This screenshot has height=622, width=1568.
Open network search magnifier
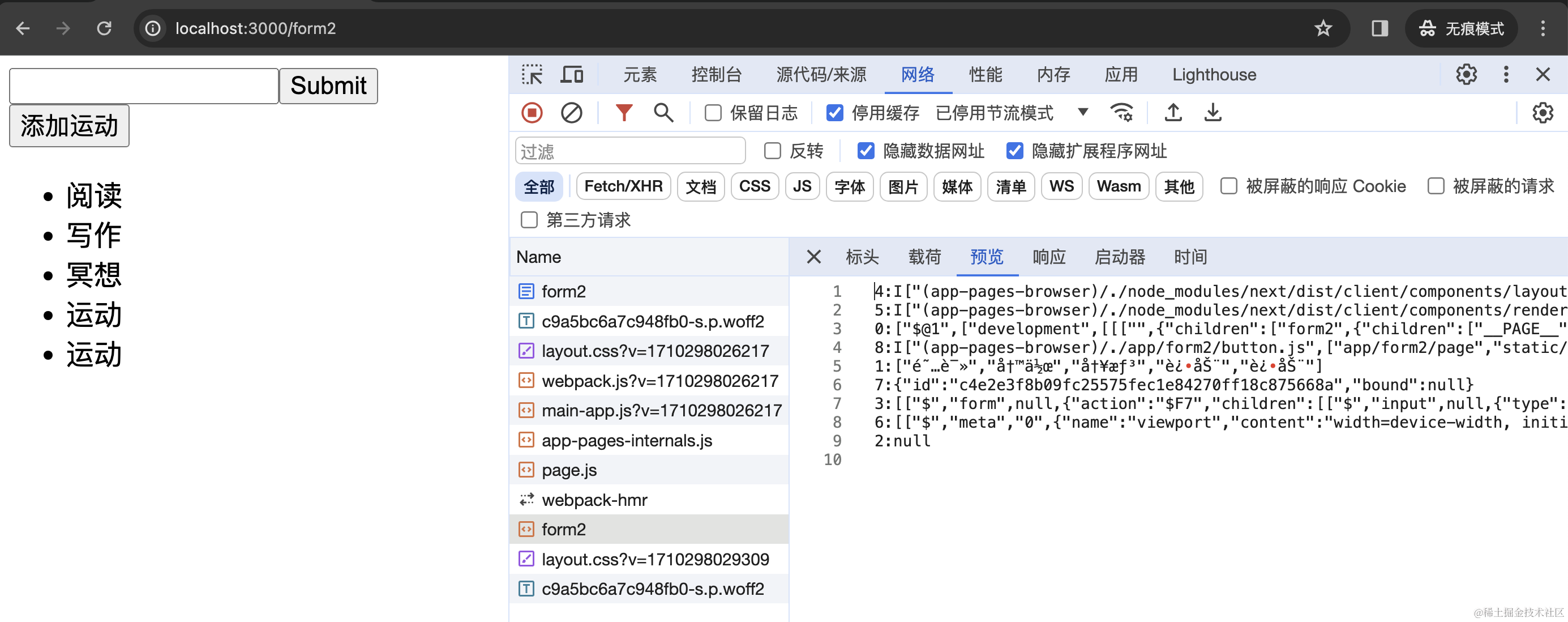click(663, 113)
